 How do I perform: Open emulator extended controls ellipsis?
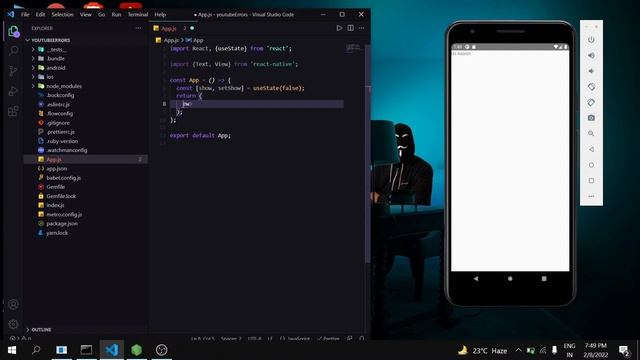tap(591, 196)
